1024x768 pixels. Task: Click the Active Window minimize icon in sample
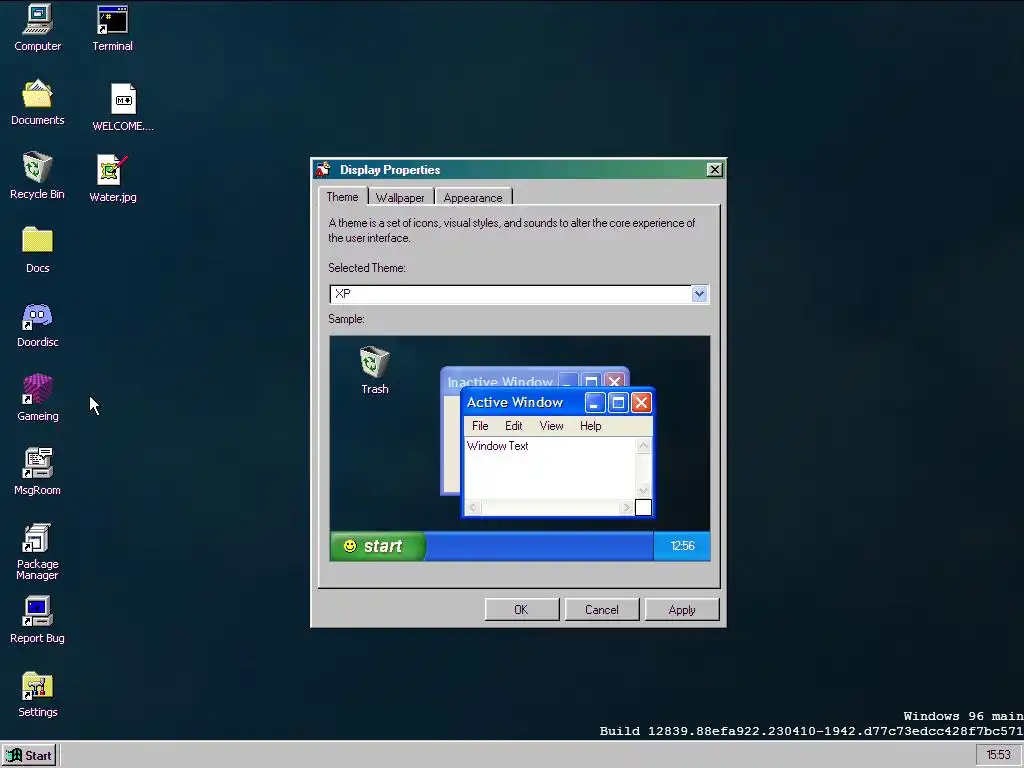pyautogui.click(x=594, y=402)
